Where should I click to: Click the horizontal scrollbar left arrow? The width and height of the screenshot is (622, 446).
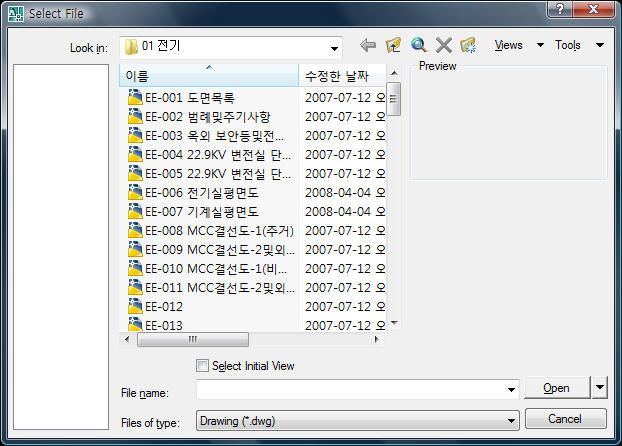coord(127,339)
